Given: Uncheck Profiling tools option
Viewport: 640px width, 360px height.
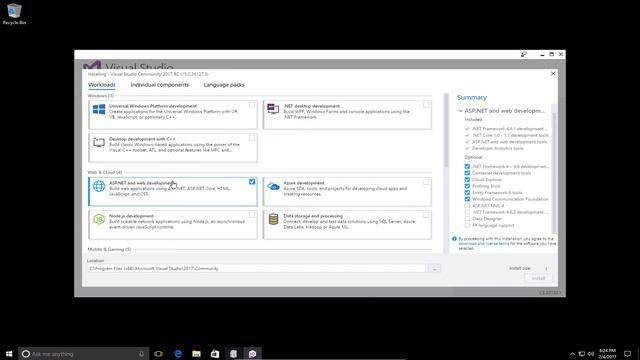Looking at the screenshot, I should coord(467,186).
